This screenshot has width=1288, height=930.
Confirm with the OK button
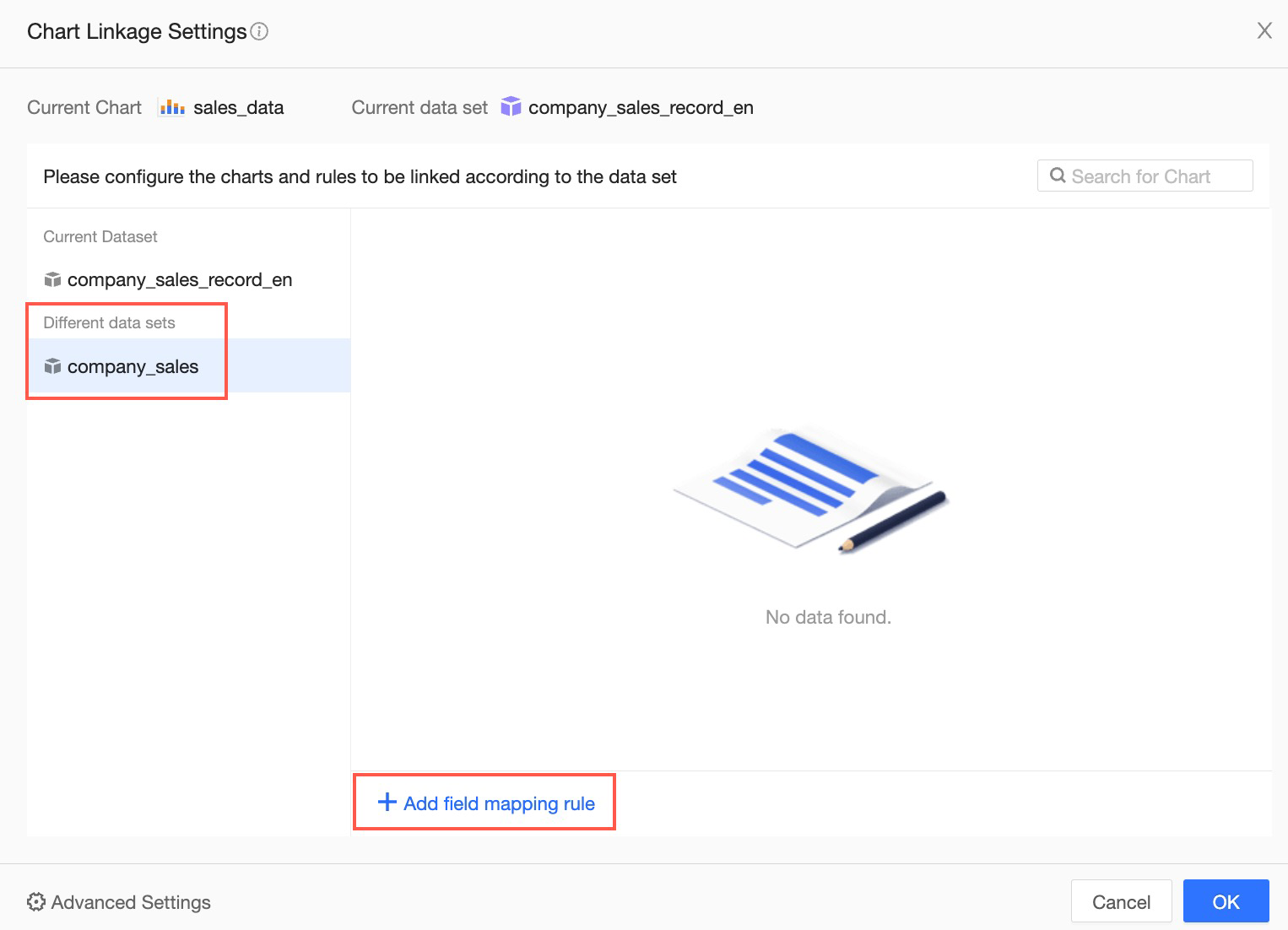[1226, 901]
